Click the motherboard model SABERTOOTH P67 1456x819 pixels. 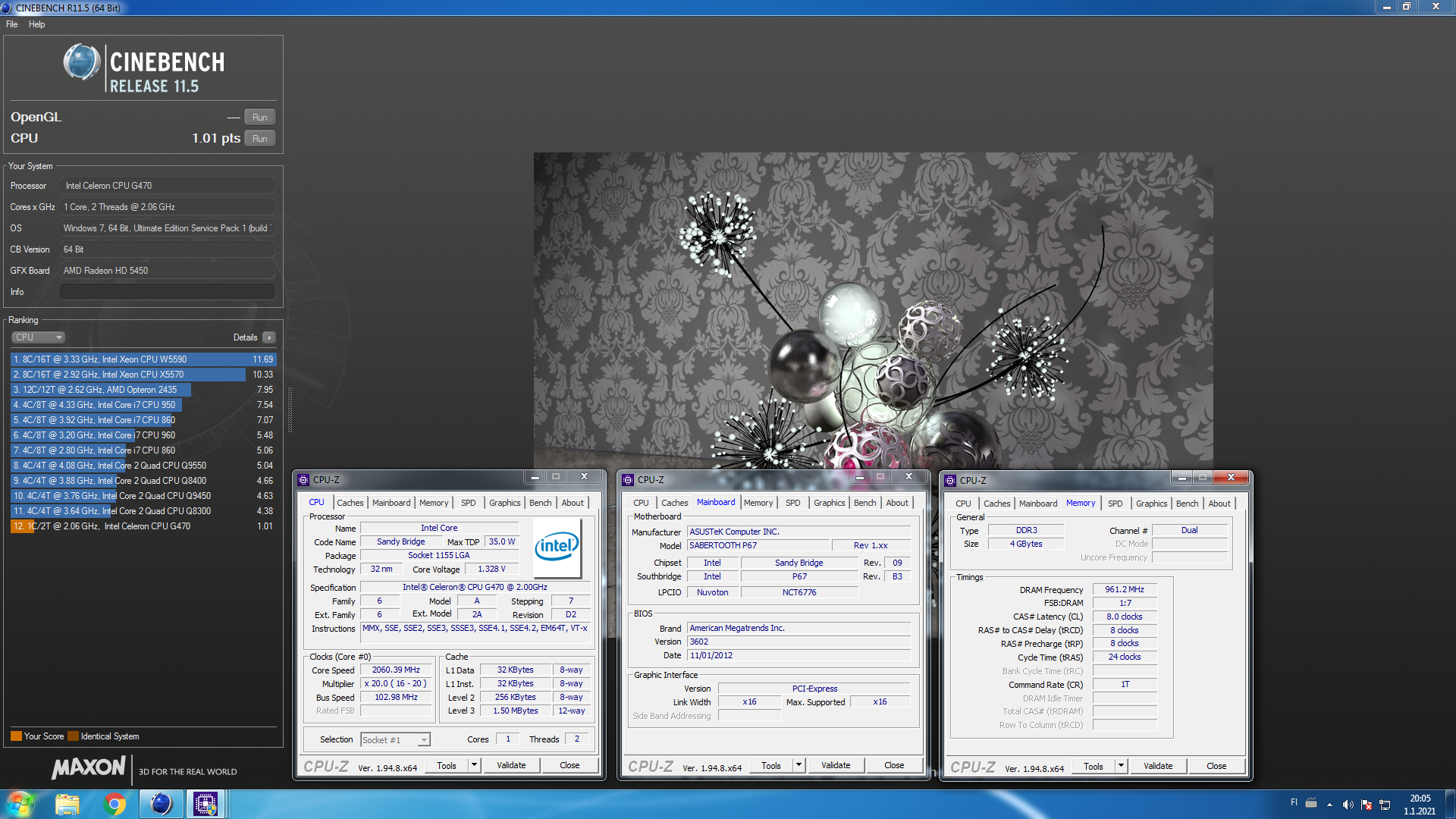click(x=757, y=545)
